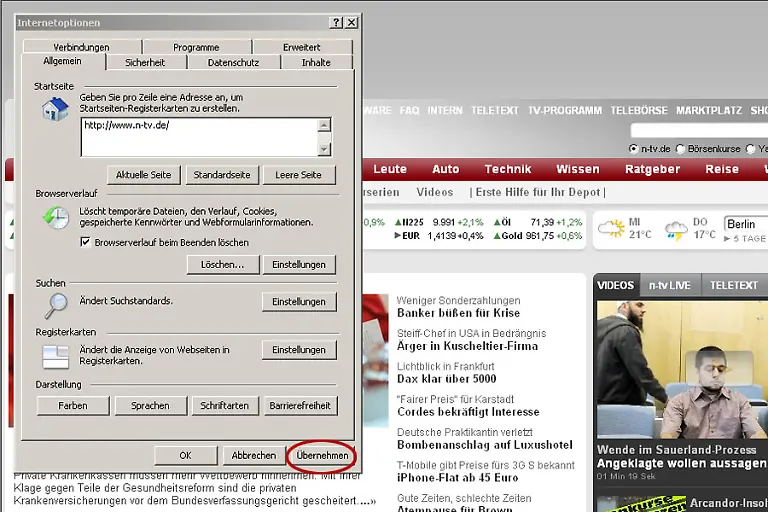The image size is (768, 512).
Task: Open the Datenschutz tab
Action: pyautogui.click(x=233, y=62)
